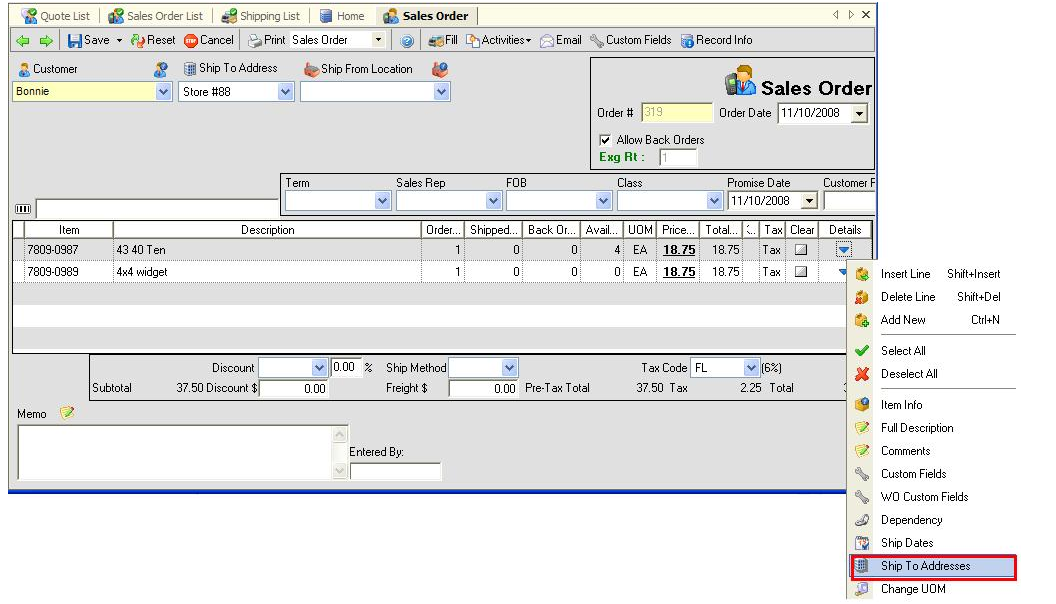Switch to the Sales Order List tab
Screen dimensions: 1056x604
tap(156, 15)
